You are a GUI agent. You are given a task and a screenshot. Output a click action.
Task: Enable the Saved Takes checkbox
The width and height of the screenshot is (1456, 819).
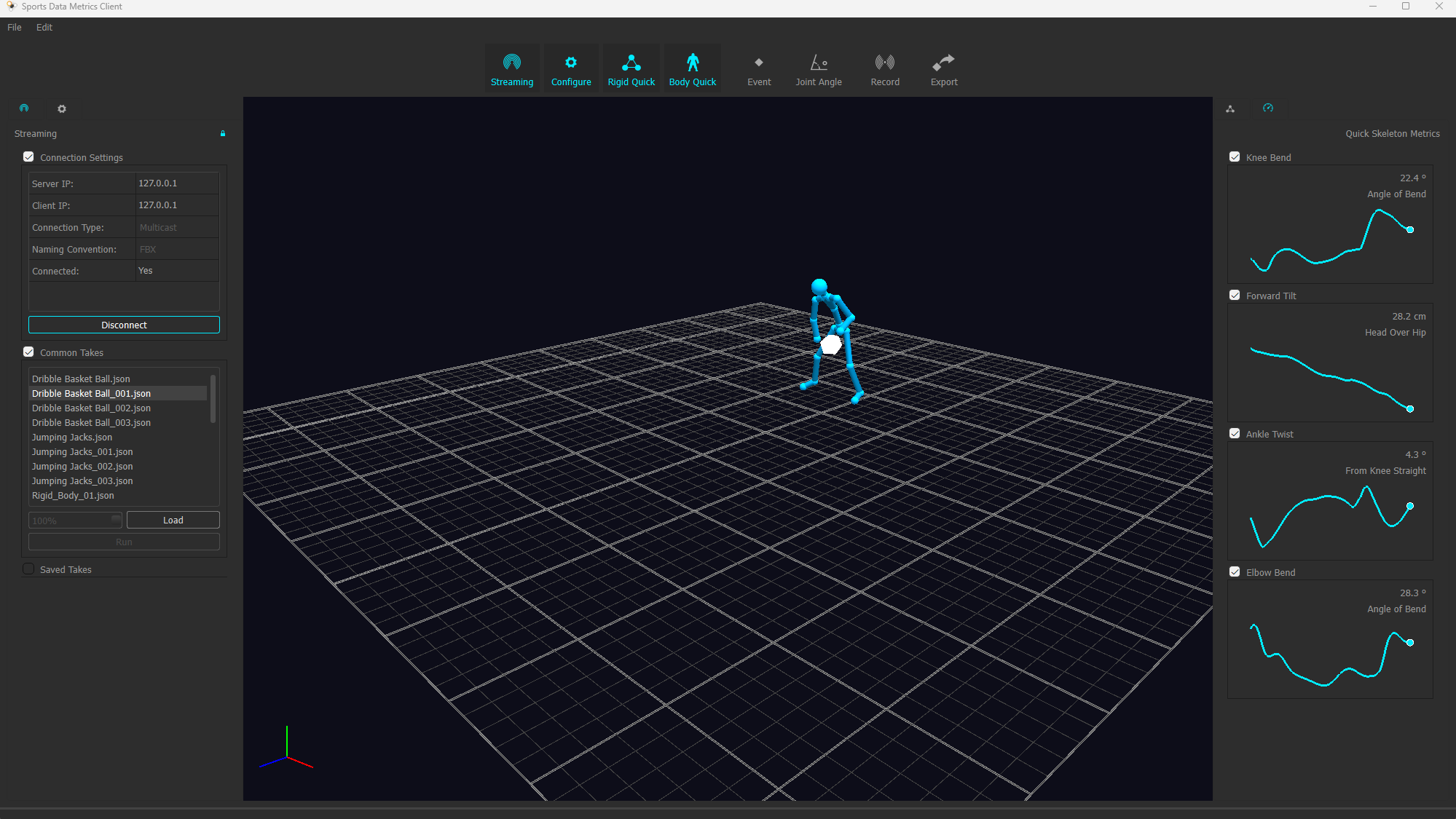[29, 569]
